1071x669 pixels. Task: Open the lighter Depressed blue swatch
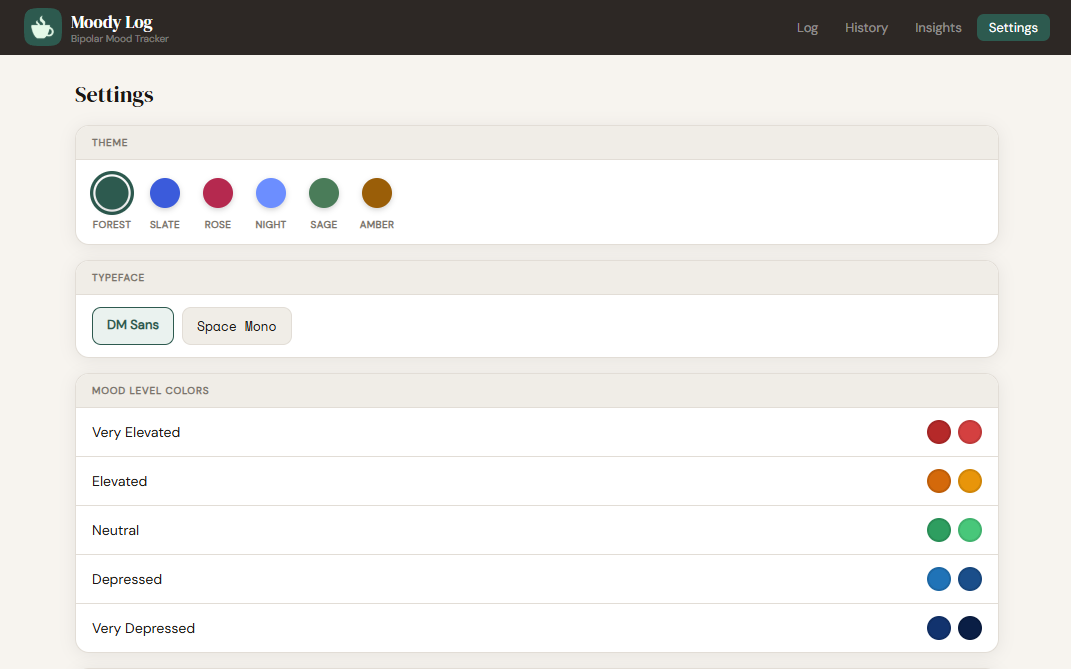tap(939, 578)
